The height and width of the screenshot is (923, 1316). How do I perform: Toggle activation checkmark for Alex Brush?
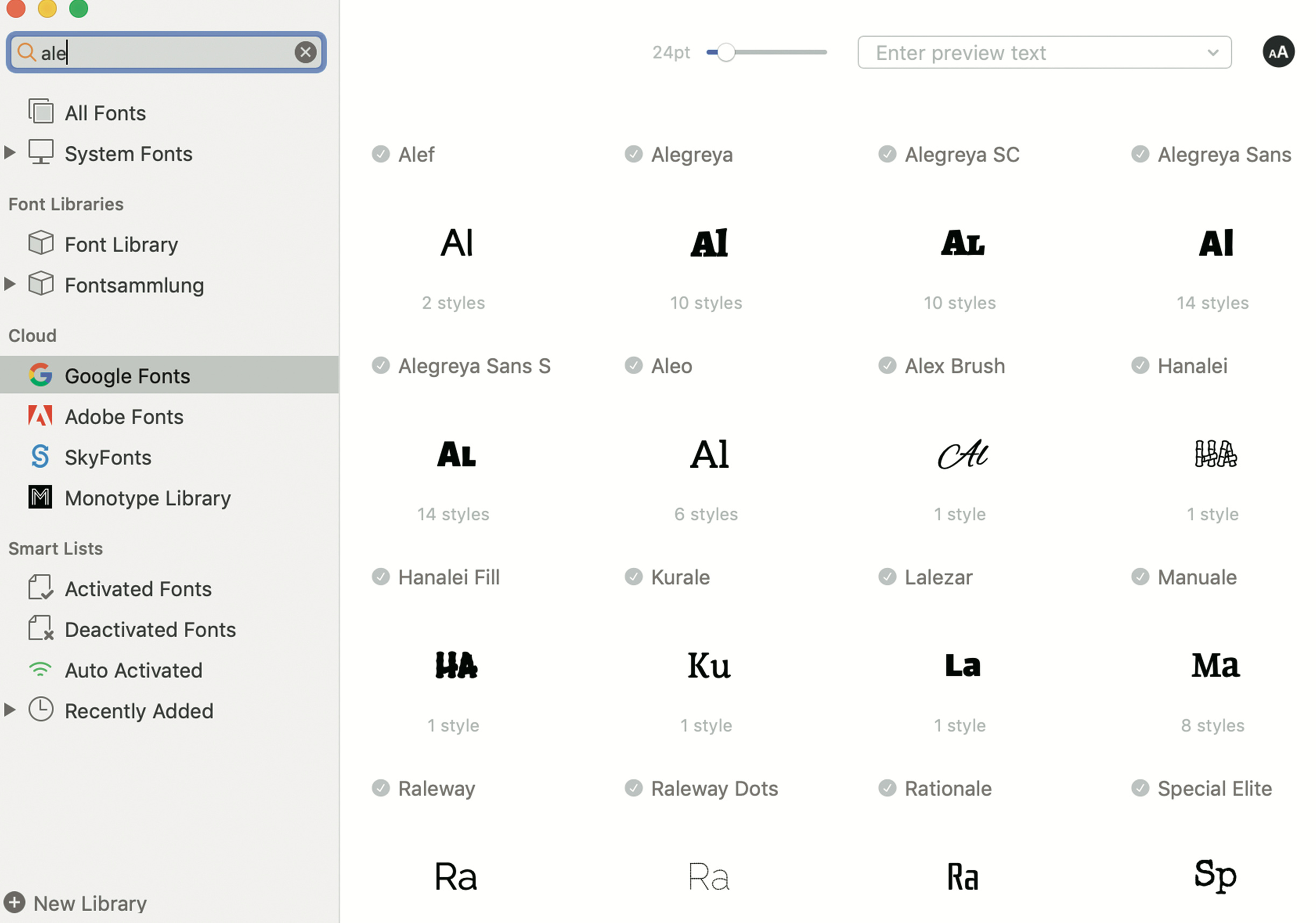[887, 365]
